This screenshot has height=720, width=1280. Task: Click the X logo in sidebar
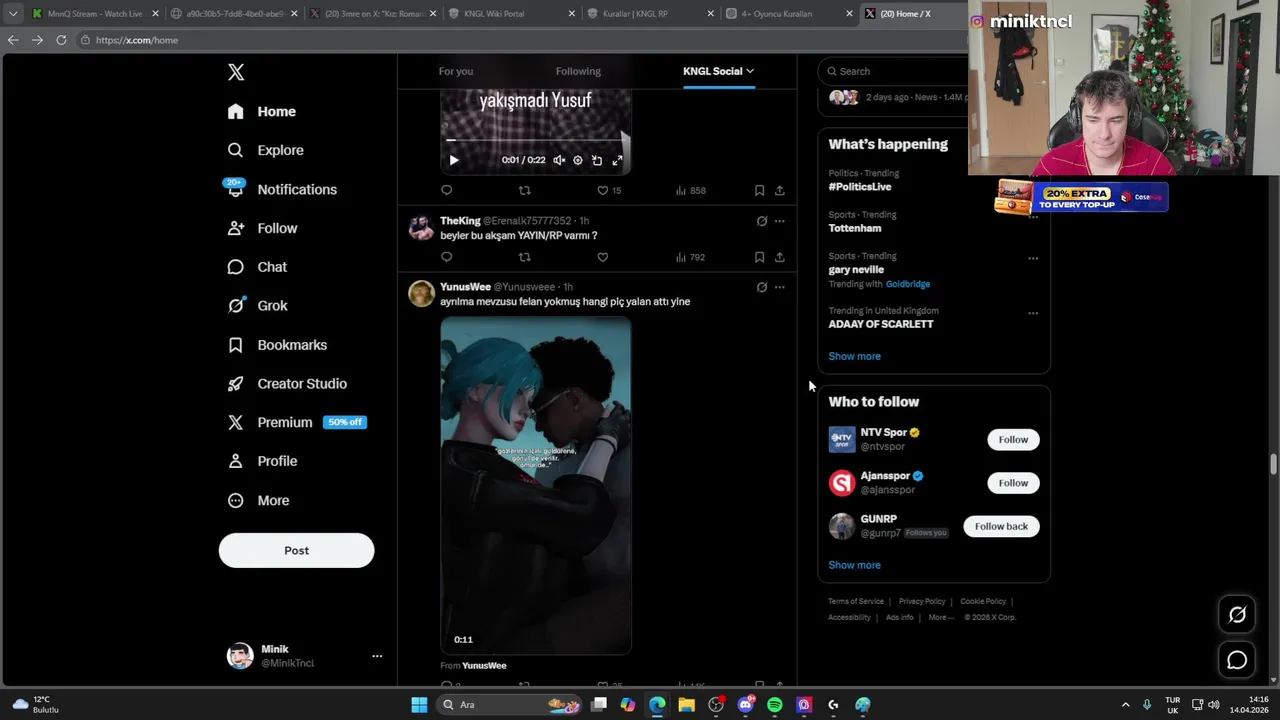236,72
